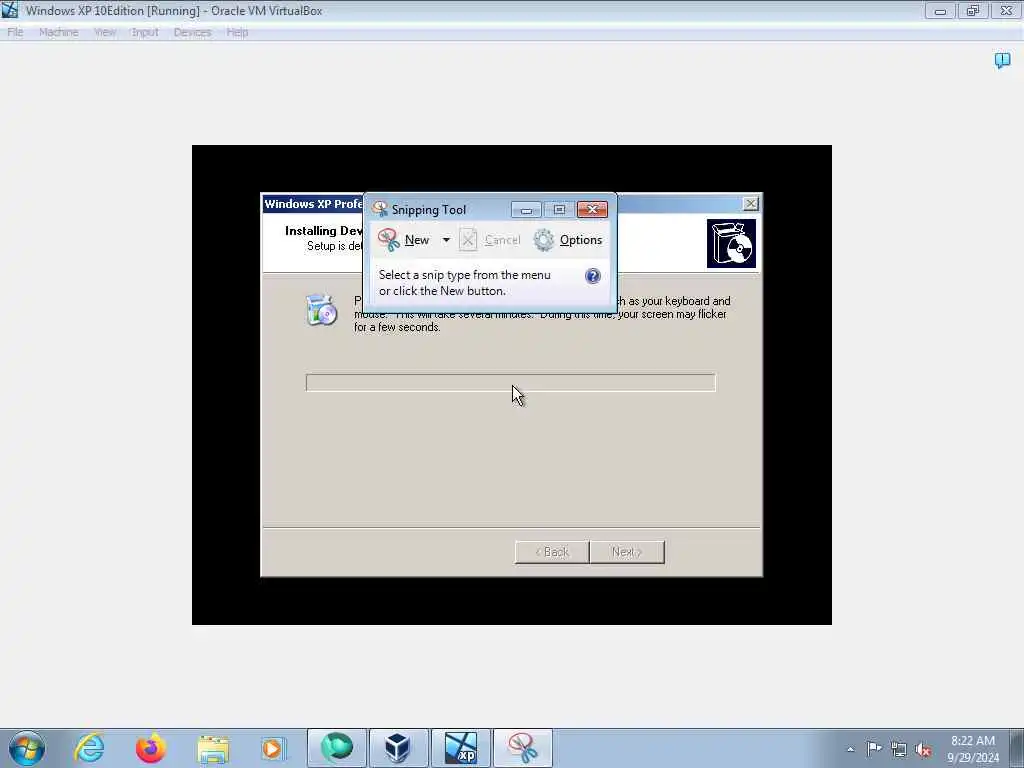Screen dimensions: 1024x768
Task: Click the Snipping Tool help icon
Action: 592,276
